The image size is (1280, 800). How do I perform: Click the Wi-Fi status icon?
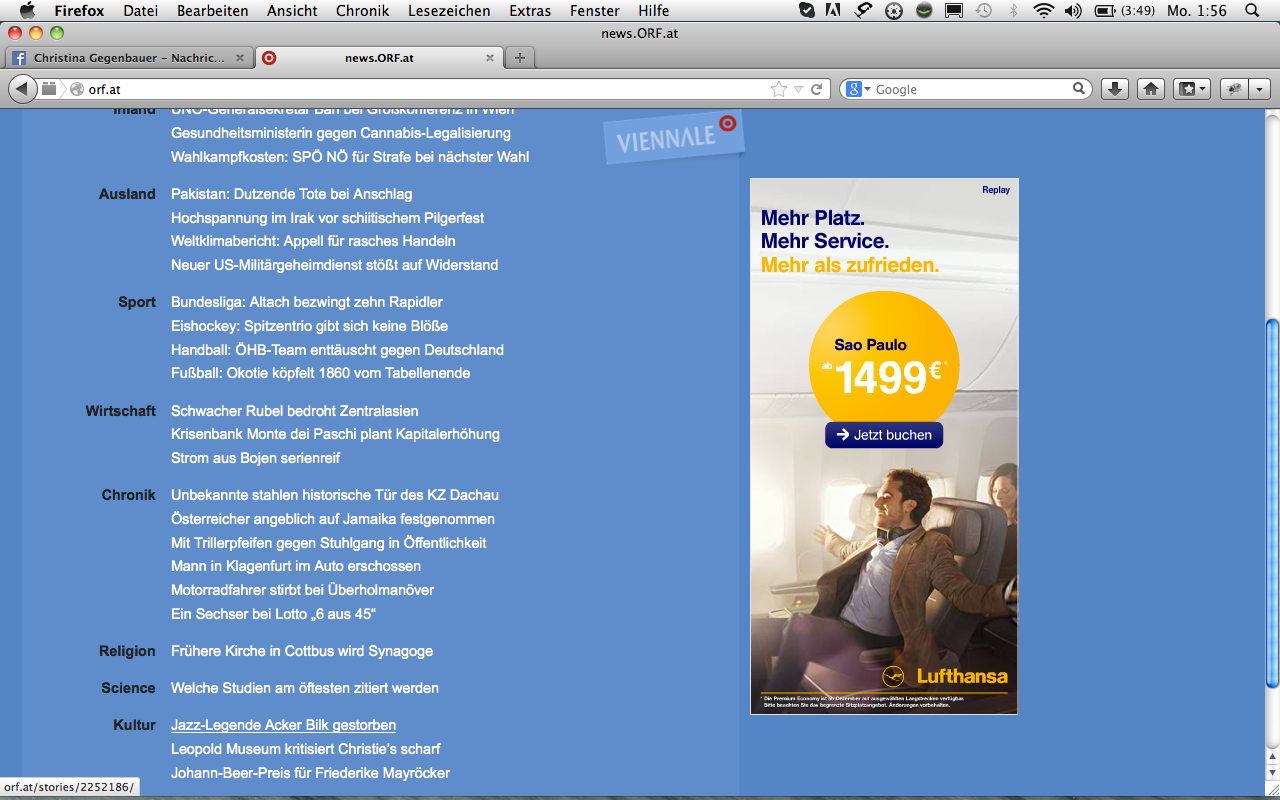[x=1044, y=10]
